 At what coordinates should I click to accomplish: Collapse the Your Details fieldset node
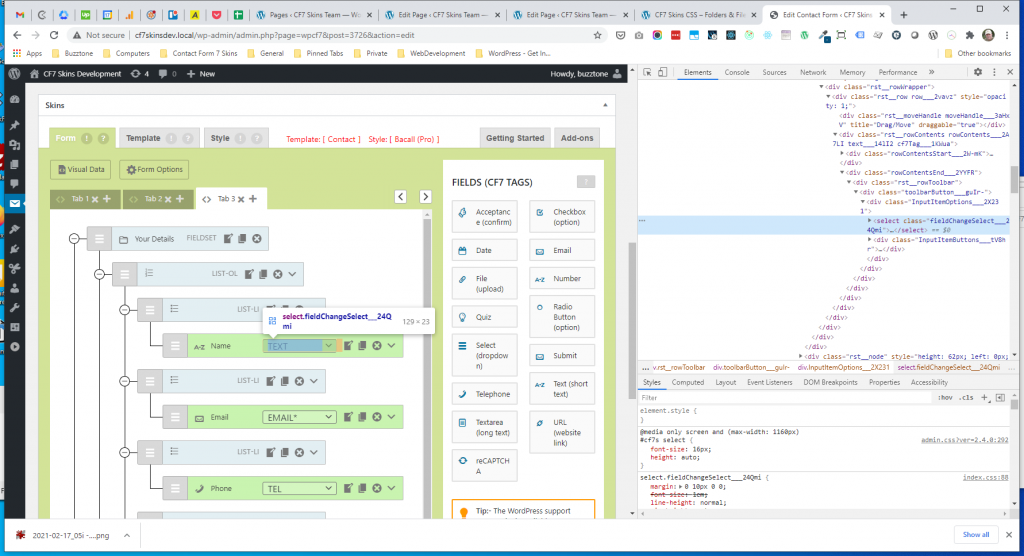click(74, 239)
